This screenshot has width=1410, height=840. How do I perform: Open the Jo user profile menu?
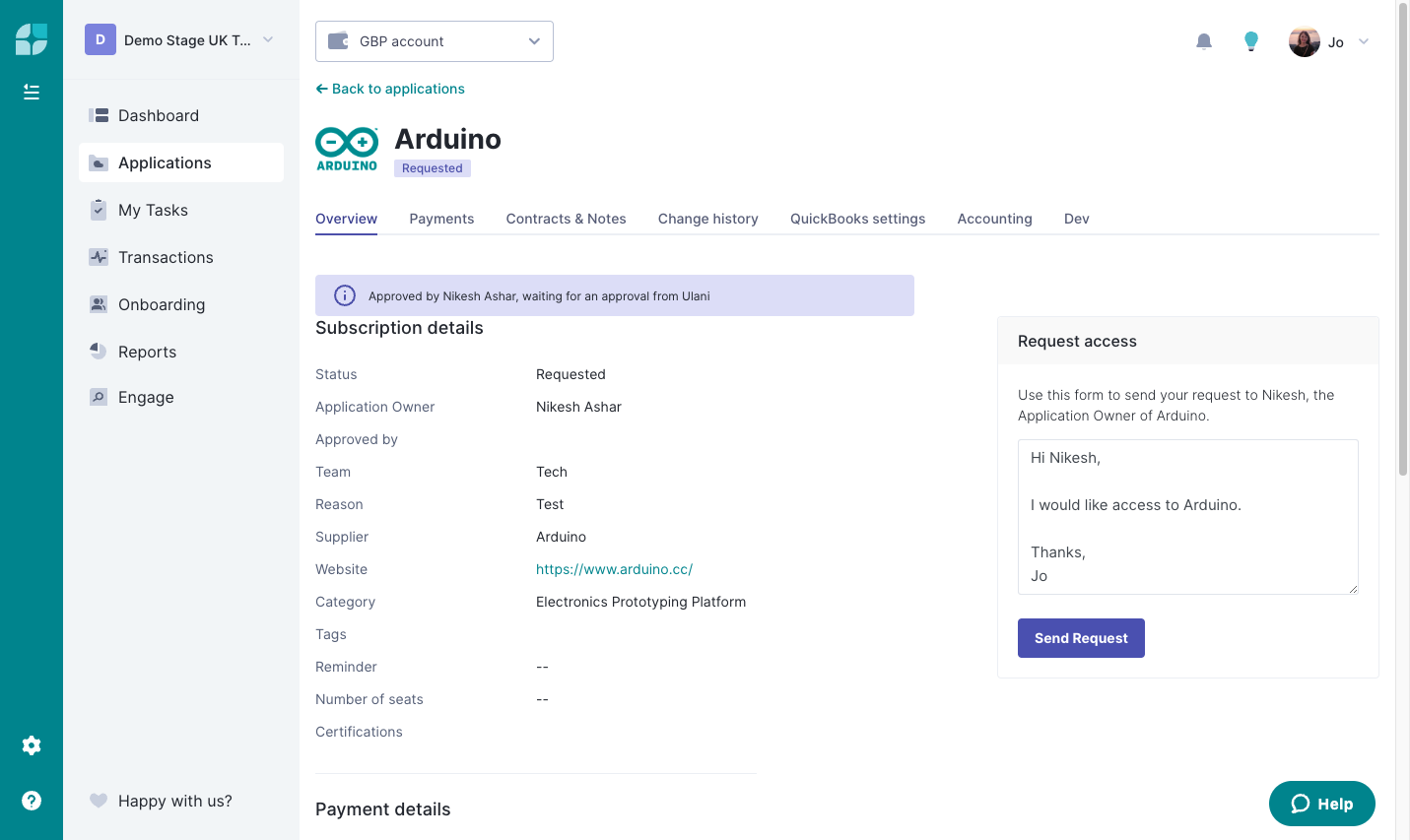1329,41
